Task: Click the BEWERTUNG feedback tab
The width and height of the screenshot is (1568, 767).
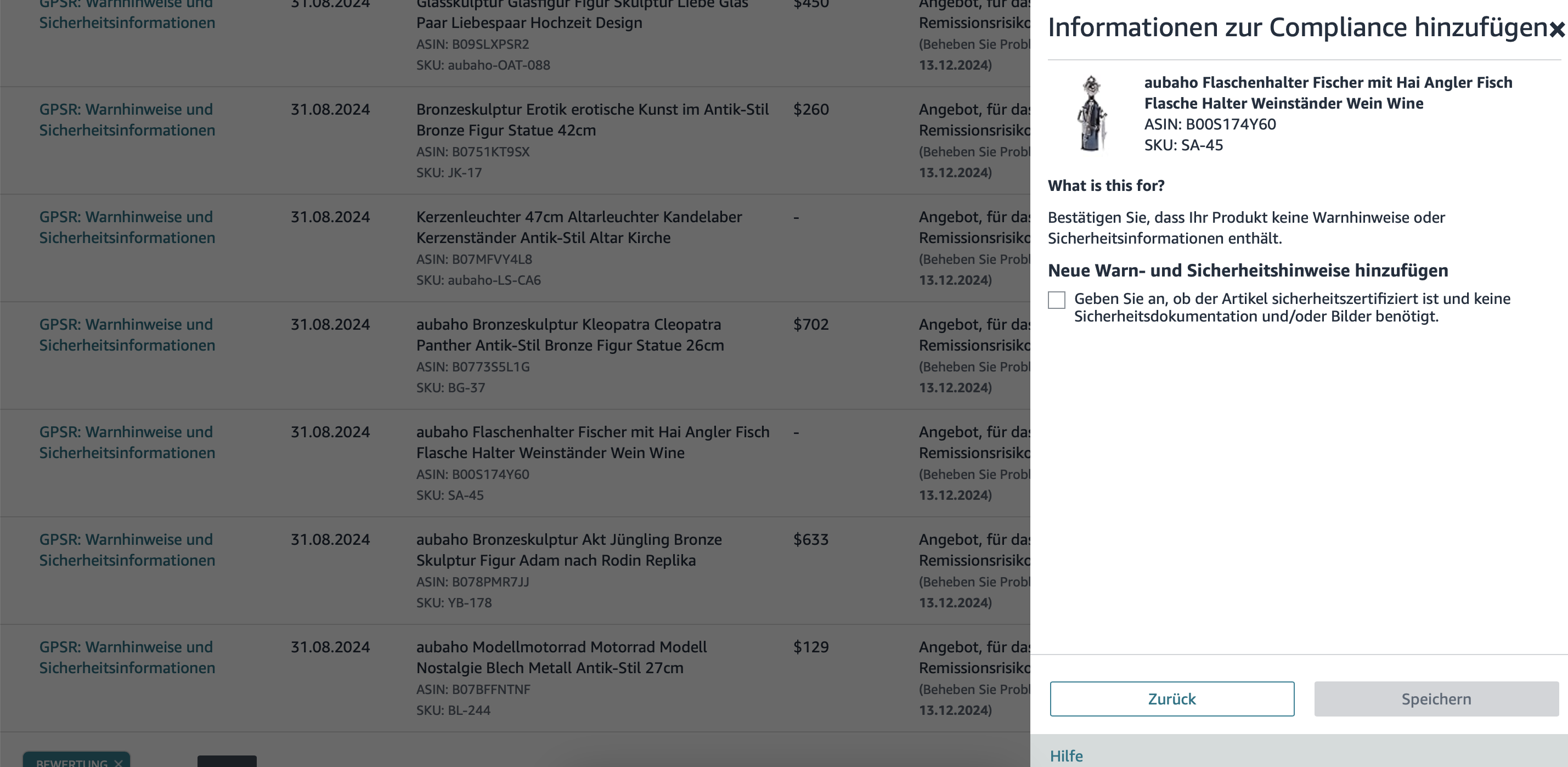Action: tap(71, 762)
